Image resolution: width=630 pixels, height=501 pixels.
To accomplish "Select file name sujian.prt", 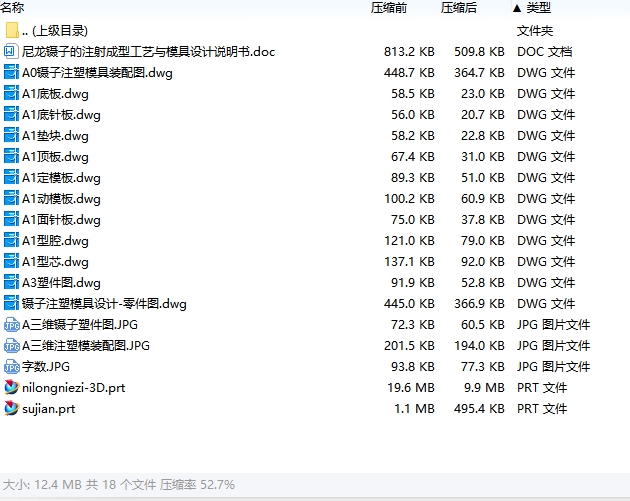I will tap(49, 409).
